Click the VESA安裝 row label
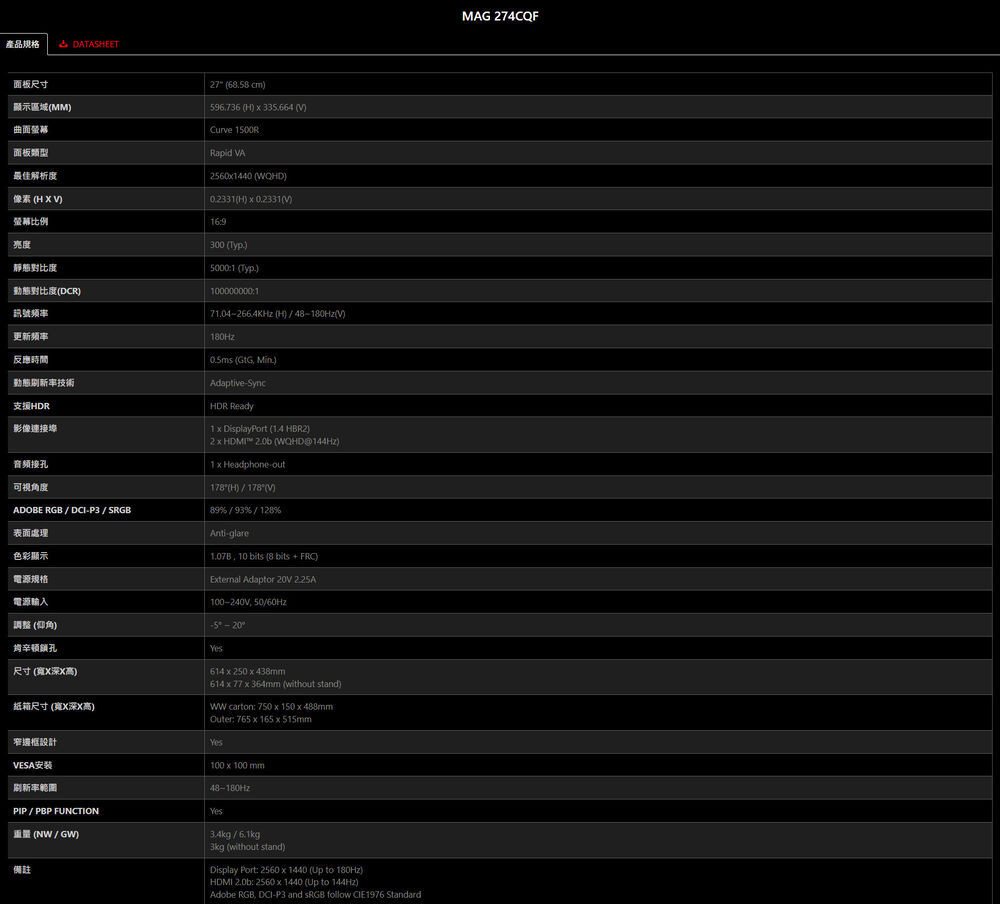1000x904 pixels. [33, 765]
